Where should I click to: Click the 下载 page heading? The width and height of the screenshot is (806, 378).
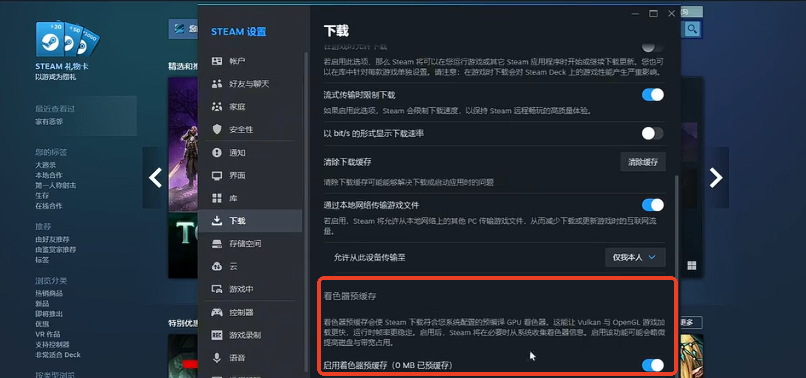pyautogui.click(x=336, y=31)
